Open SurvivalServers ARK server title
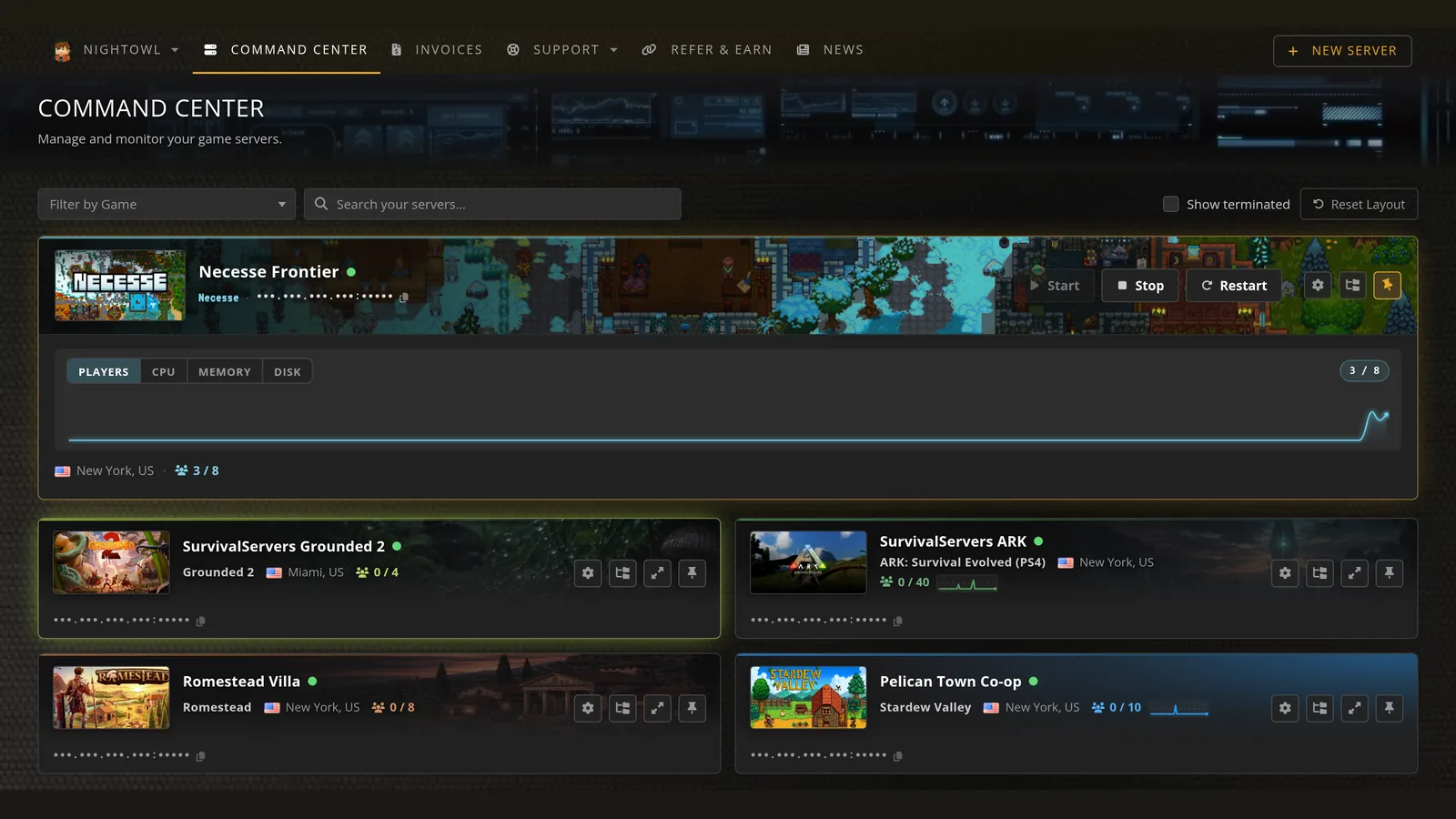 pyautogui.click(x=953, y=541)
